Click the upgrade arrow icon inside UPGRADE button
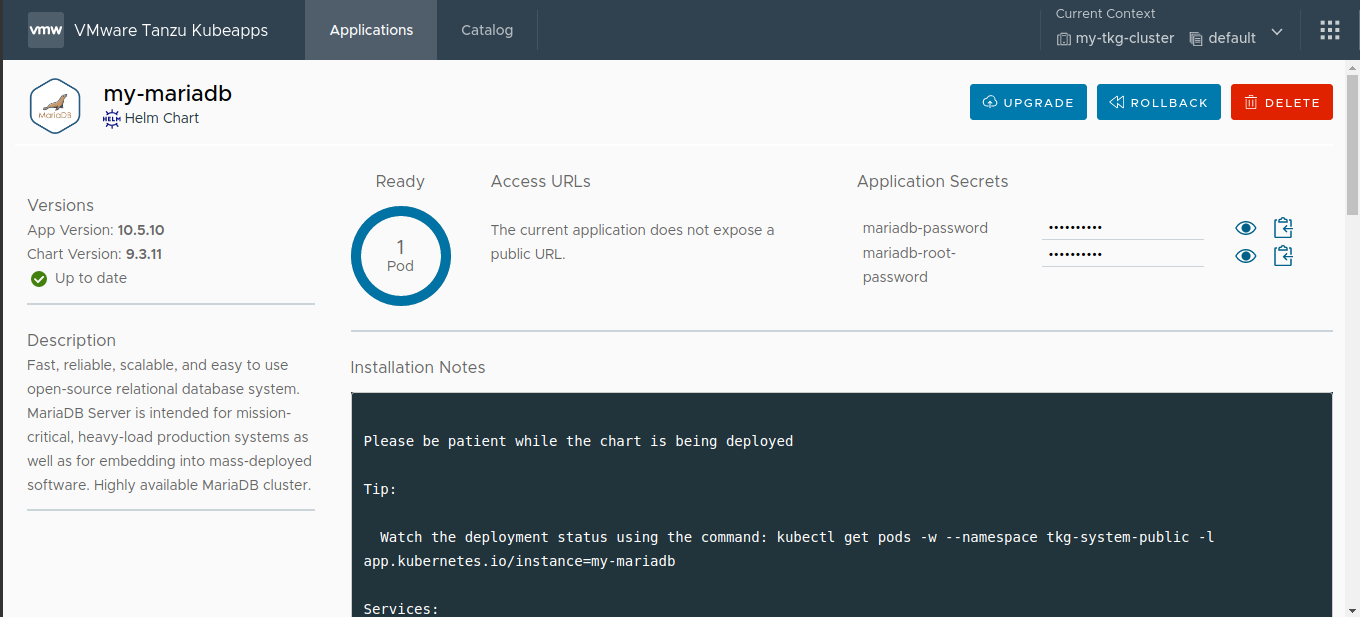 click(990, 102)
